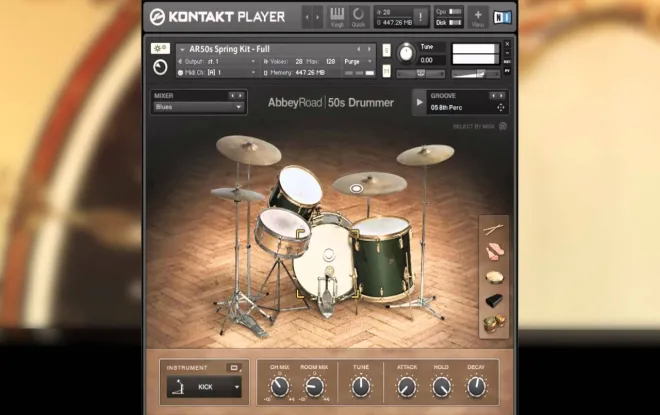Open instrument options gear icon
660x415 pixels.
pos(160,48)
